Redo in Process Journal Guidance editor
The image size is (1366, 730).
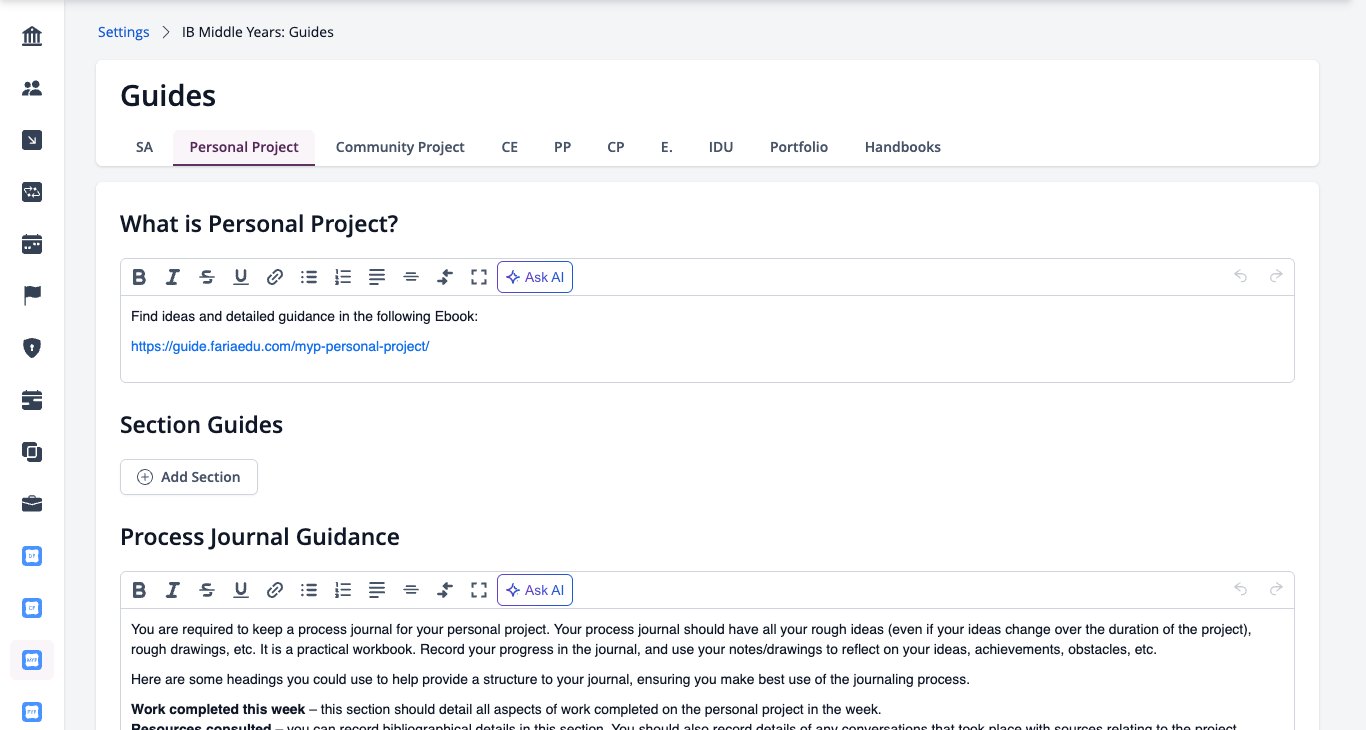pyautogui.click(x=1276, y=590)
